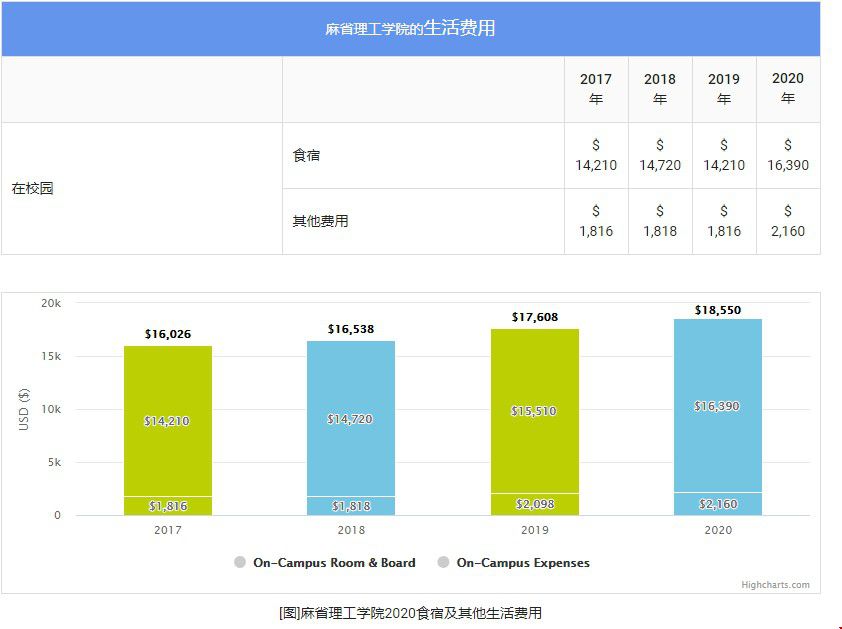Click the 20k y-axis tick label

click(51, 303)
